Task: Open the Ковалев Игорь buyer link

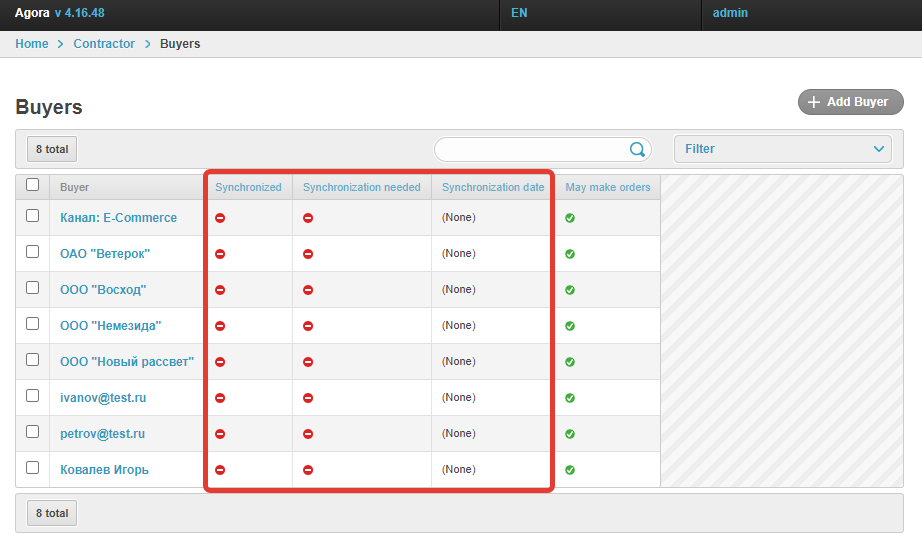Action: coord(105,470)
